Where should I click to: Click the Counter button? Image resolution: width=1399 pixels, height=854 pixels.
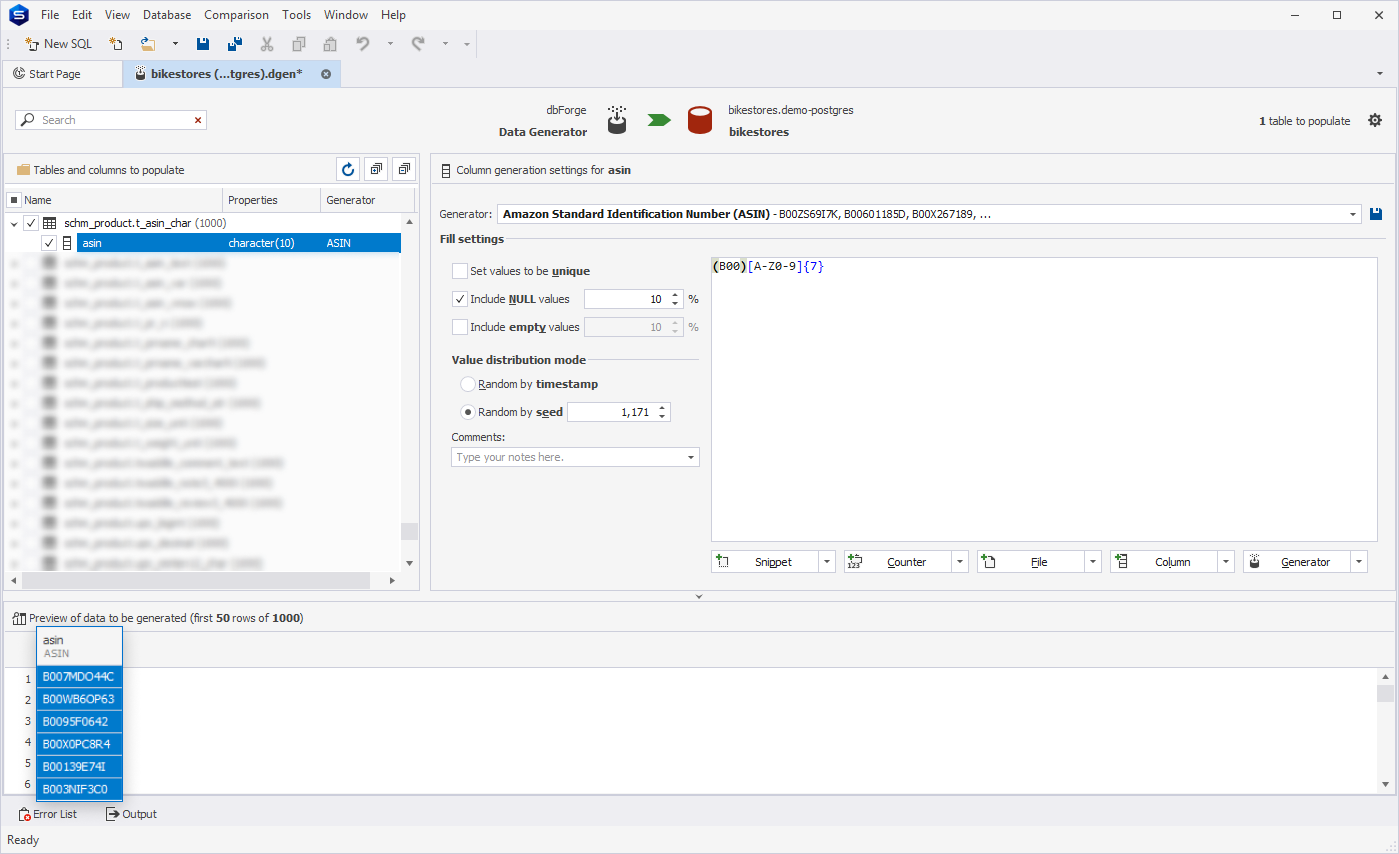pyautogui.click(x=898, y=562)
